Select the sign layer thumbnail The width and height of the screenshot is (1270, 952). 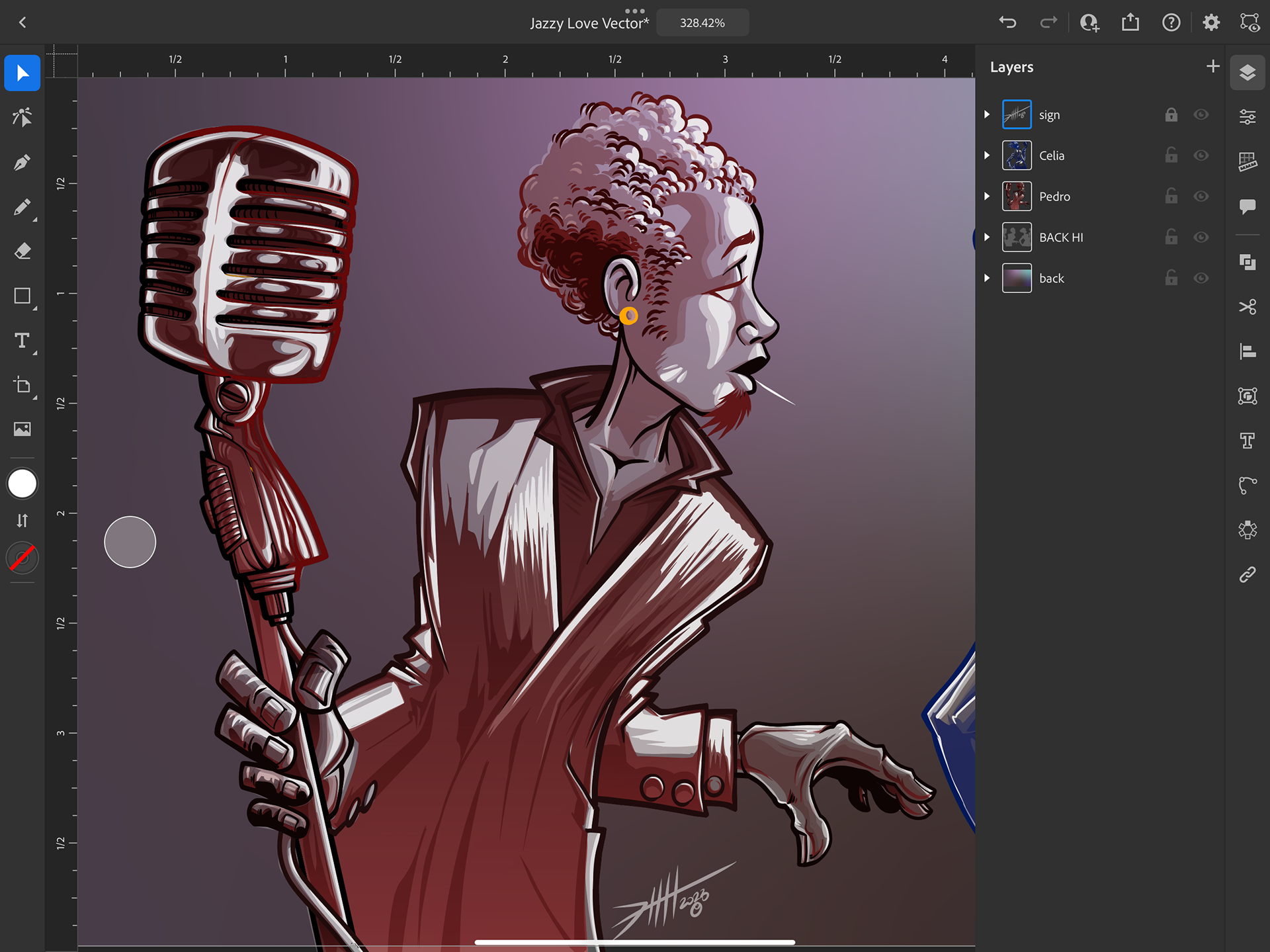coord(1017,114)
